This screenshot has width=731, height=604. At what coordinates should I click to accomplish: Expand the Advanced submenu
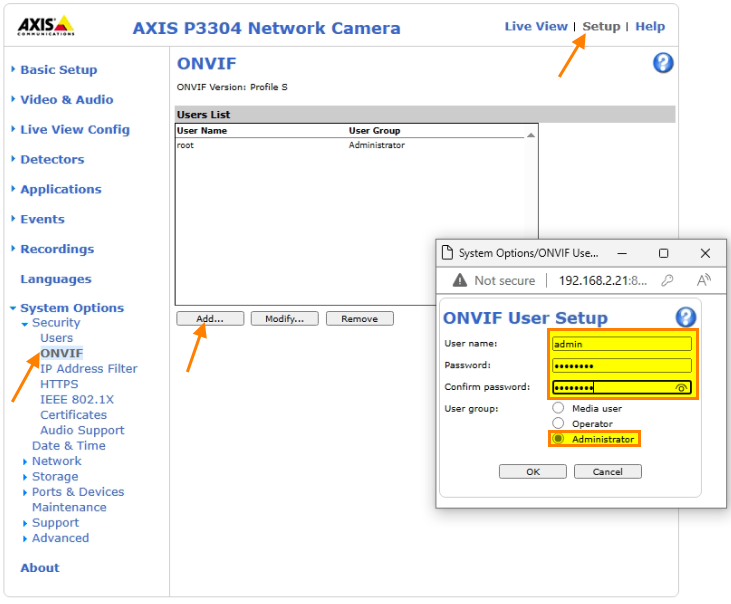coord(25,538)
